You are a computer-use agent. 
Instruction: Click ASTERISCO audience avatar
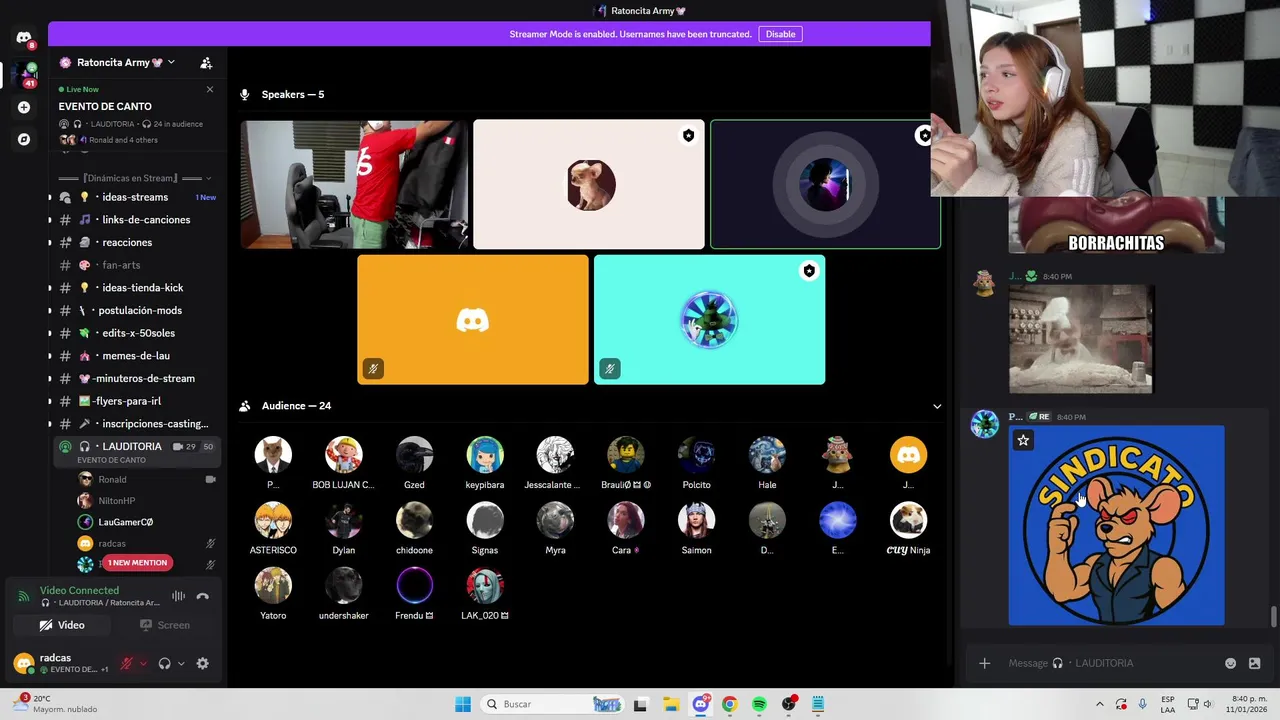pos(273,520)
